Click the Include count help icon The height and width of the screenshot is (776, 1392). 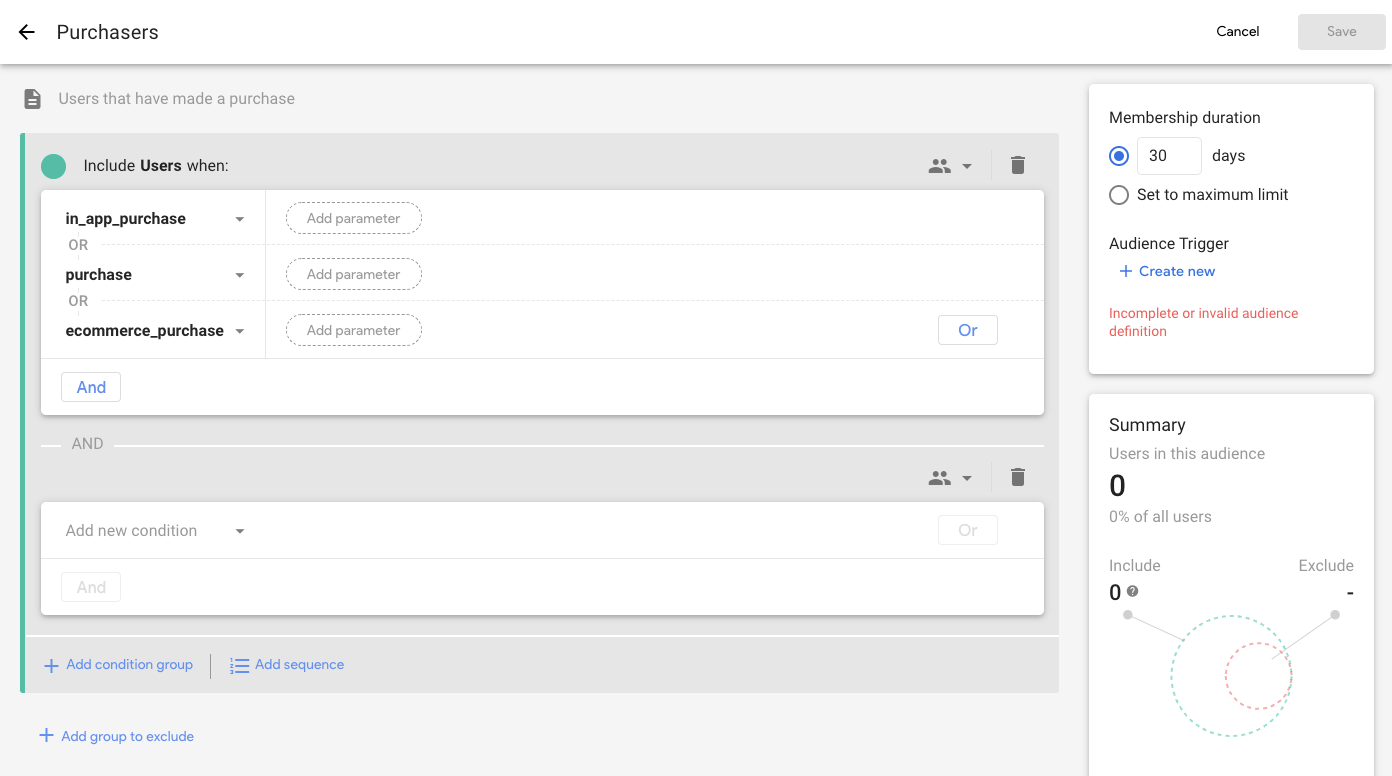(x=1133, y=591)
